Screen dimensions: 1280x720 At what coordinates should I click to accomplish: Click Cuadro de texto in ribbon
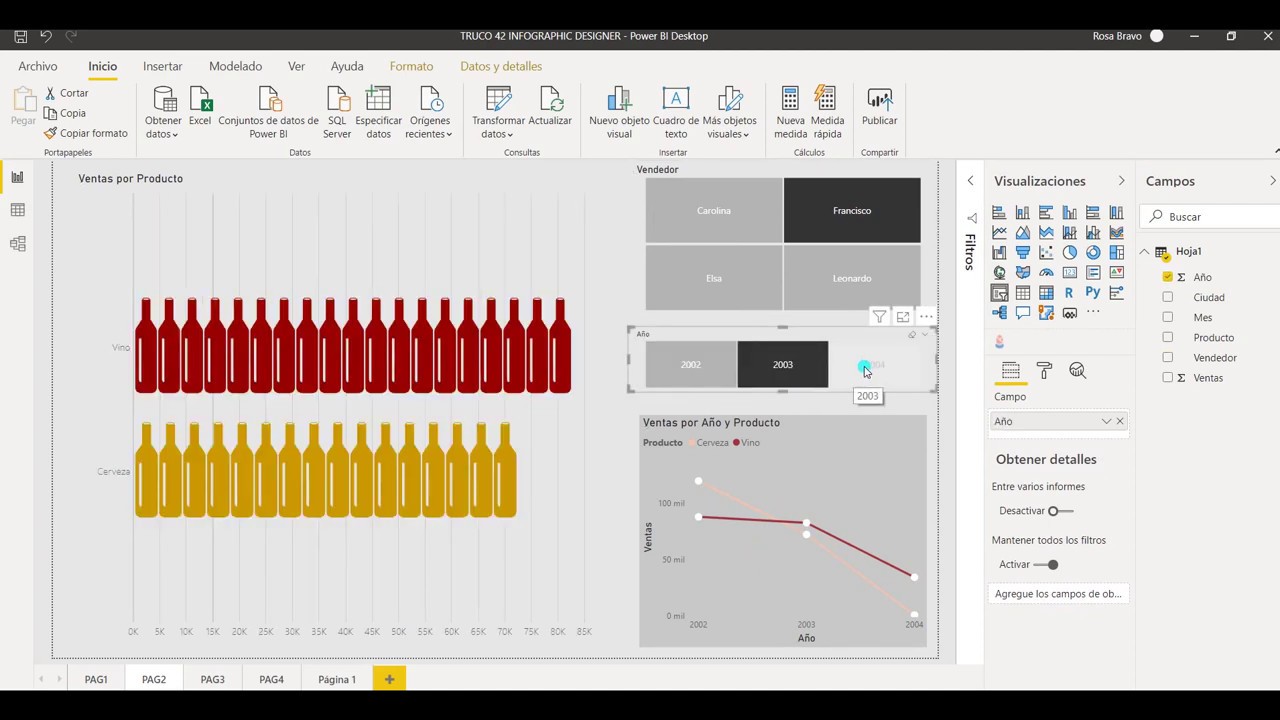click(676, 112)
